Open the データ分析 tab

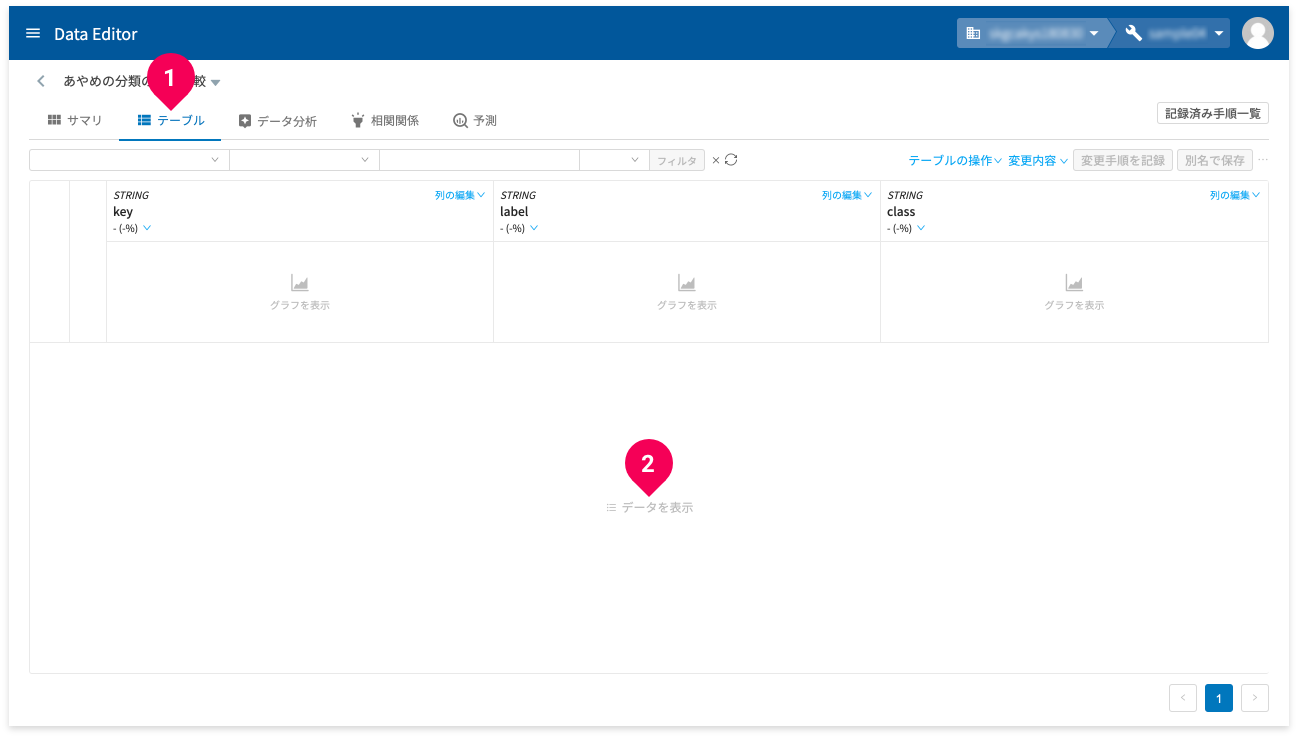(x=278, y=120)
